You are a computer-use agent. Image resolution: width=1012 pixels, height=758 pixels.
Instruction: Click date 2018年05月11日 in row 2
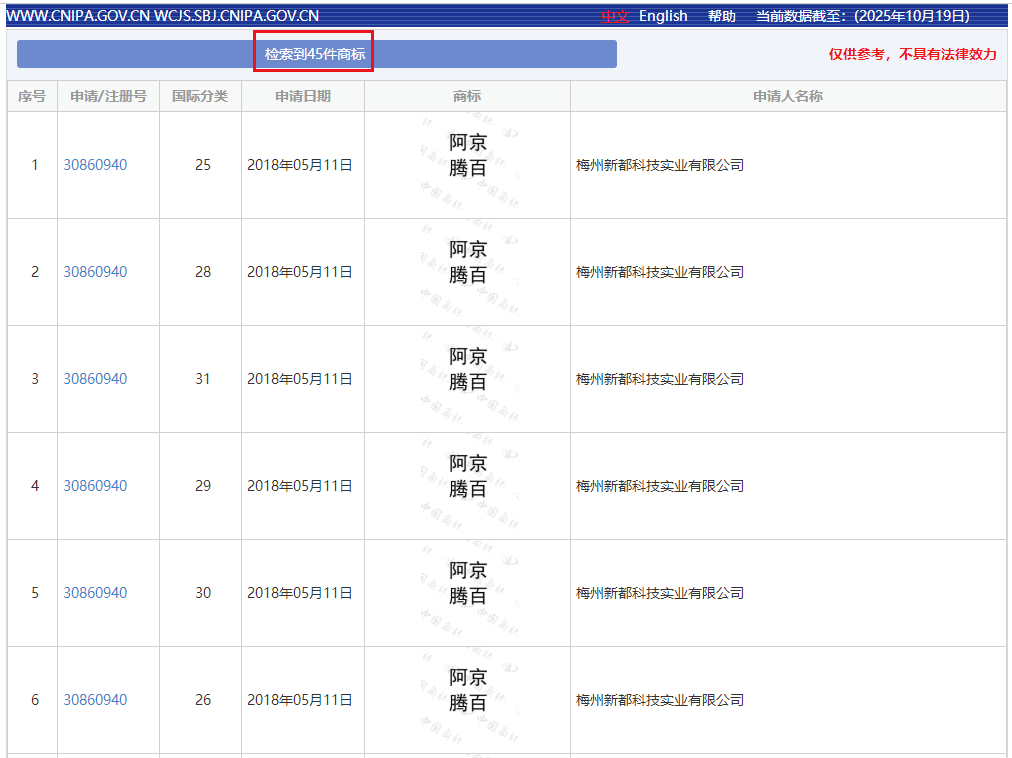click(299, 272)
